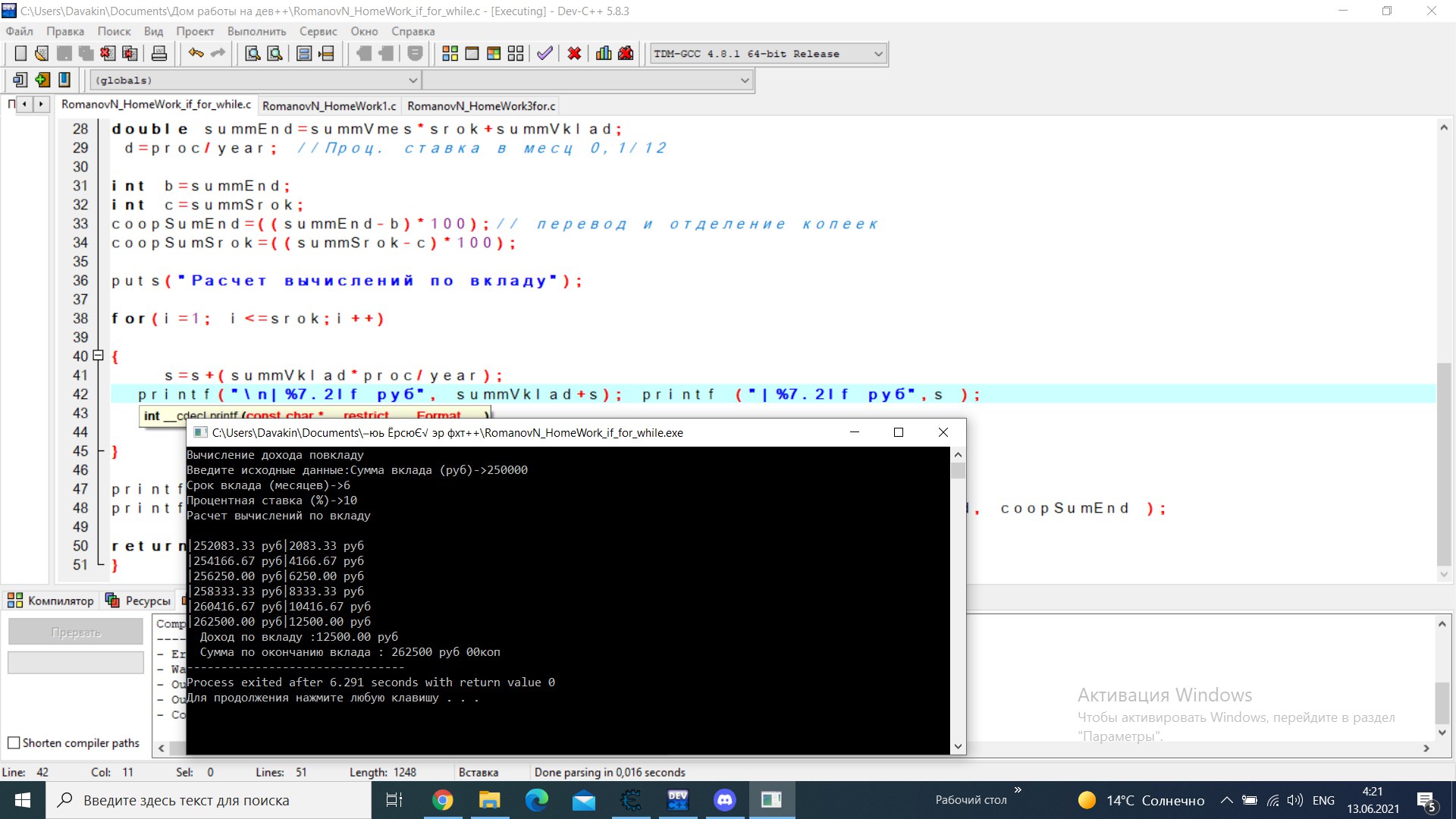Click the Compile grid icon
Viewport: 1456px width, 819px height.
[450, 54]
